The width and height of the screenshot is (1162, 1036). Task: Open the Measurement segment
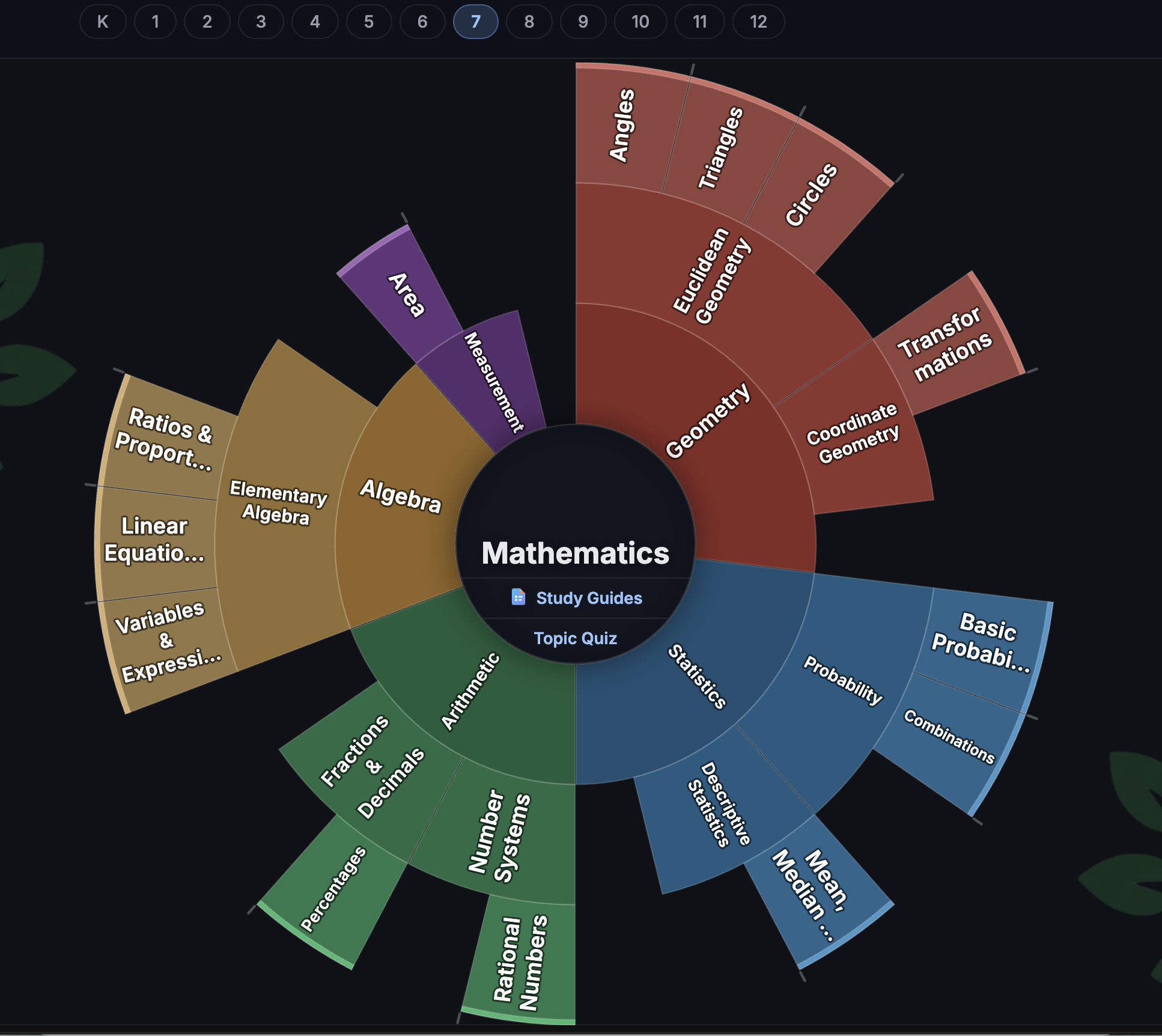(x=494, y=382)
